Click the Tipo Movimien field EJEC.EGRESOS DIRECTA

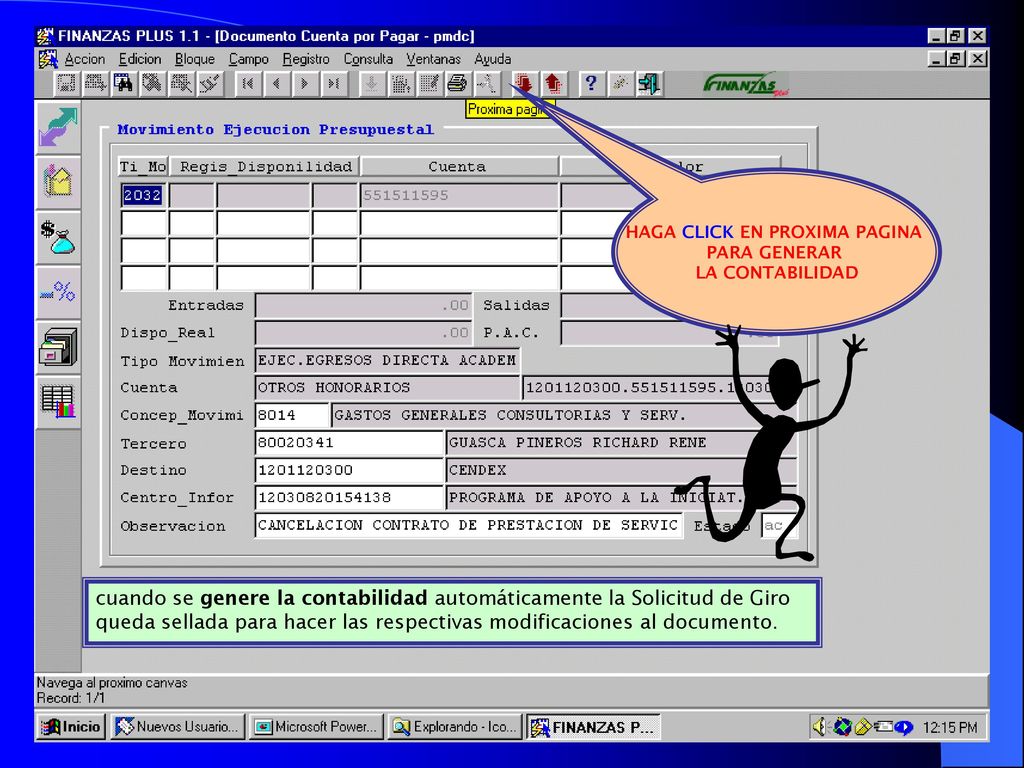(x=387, y=360)
